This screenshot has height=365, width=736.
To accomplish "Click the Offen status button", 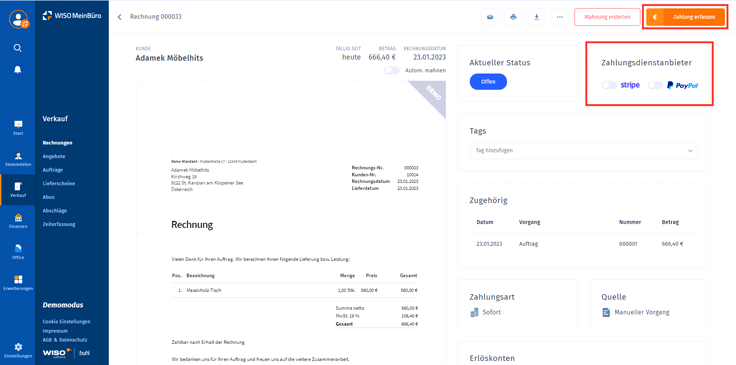I will (488, 82).
